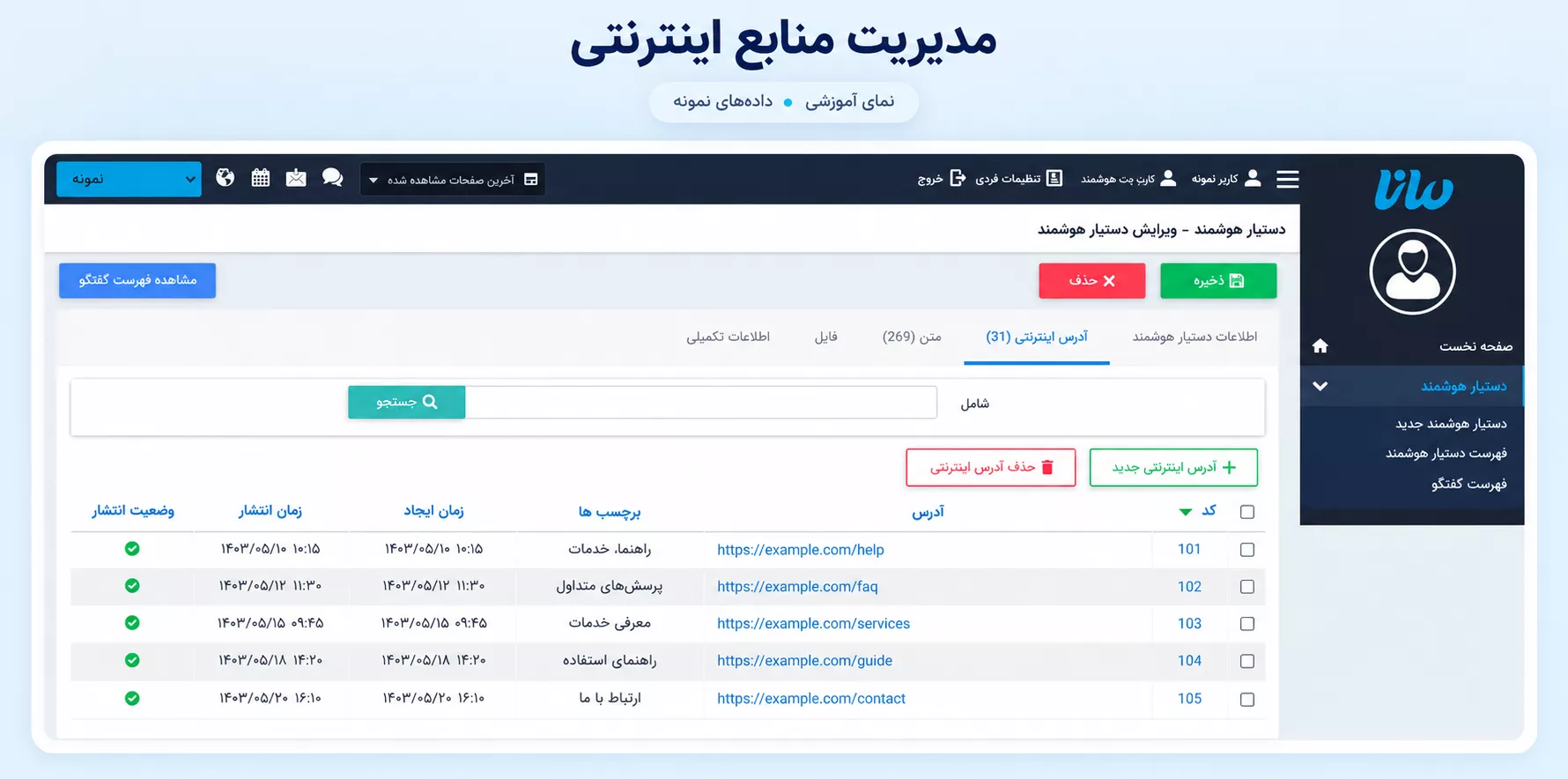Collapse the دستیار هوشمند sidebar menu chevron

1320,386
